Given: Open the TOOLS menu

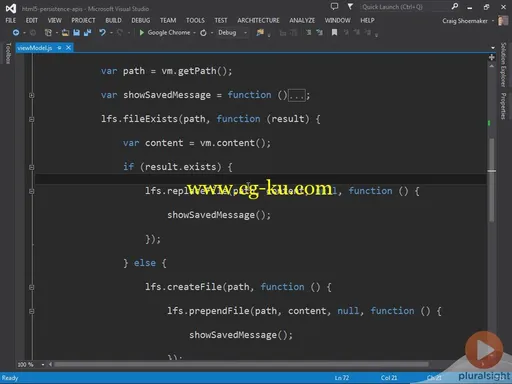Looking at the screenshot, I should pyautogui.click(x=195, y=20).
